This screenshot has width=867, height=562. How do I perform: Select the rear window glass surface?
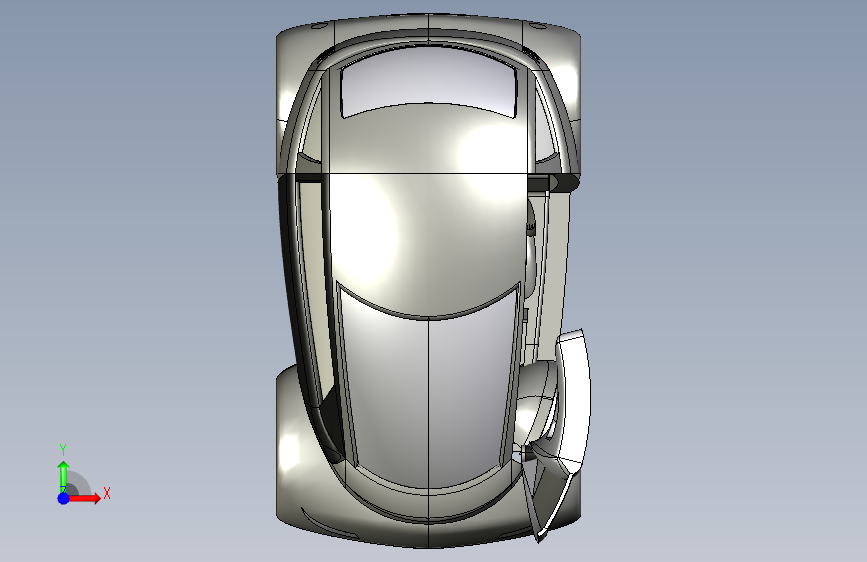tap(429, 80)
